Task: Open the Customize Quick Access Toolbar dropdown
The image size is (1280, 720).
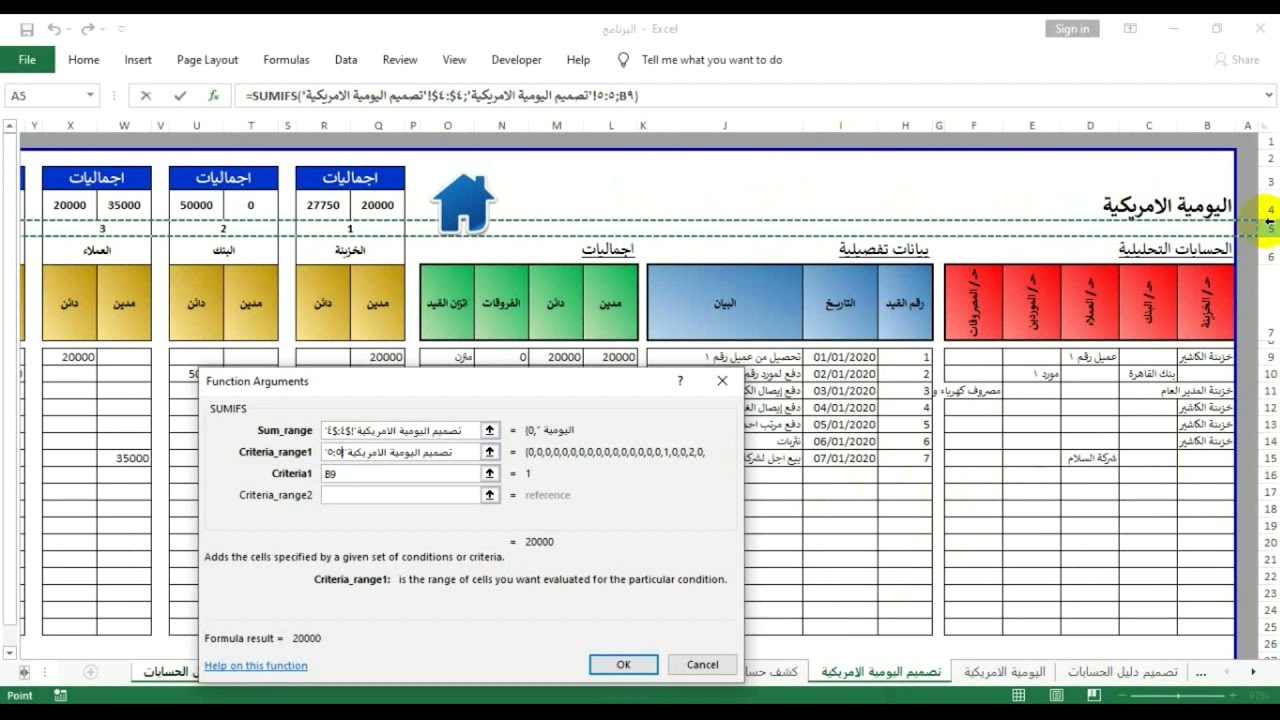Action: (x=122, y=30)
